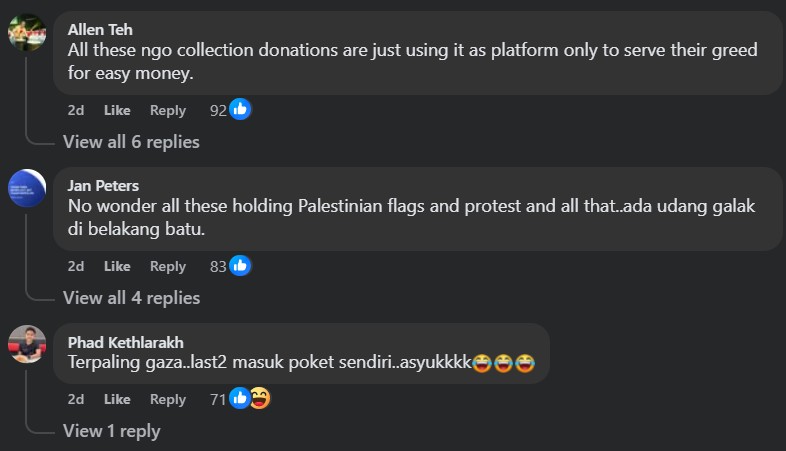The height and width of the screenshot is (451, 786).
Task: Click the laughing reaction emoji on Phad's comment
Action: [259, 399]
